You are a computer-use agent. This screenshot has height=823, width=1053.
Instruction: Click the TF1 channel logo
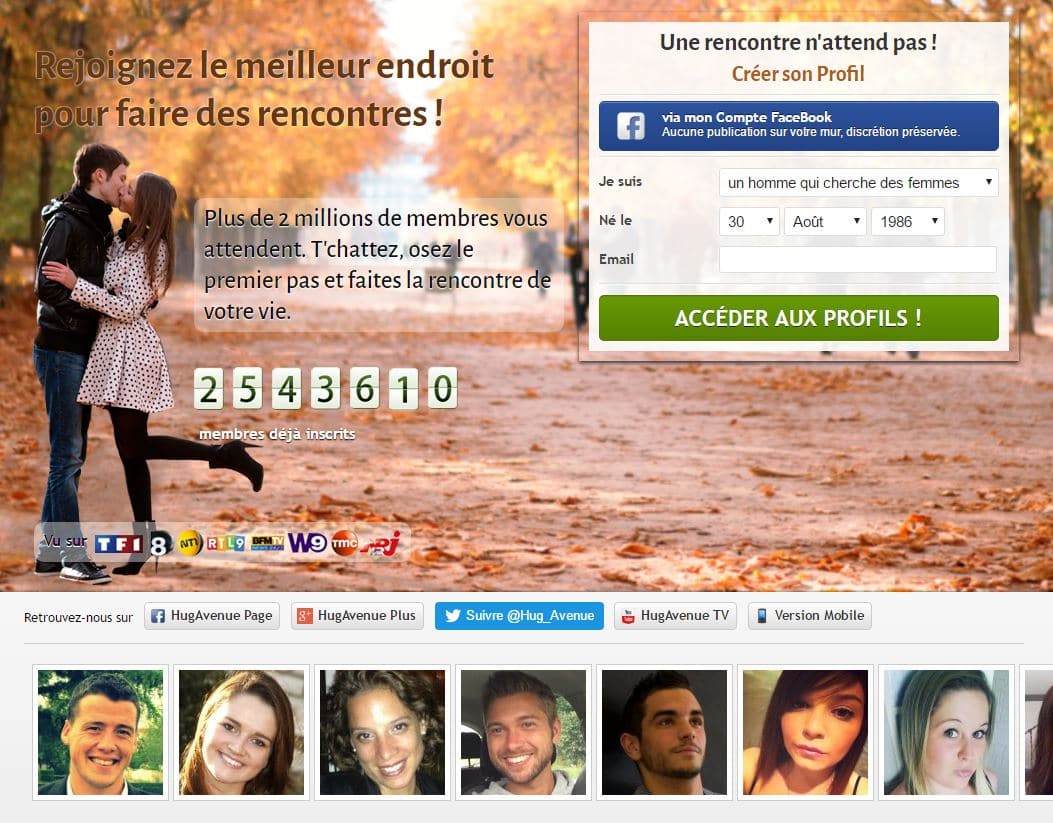118,544
